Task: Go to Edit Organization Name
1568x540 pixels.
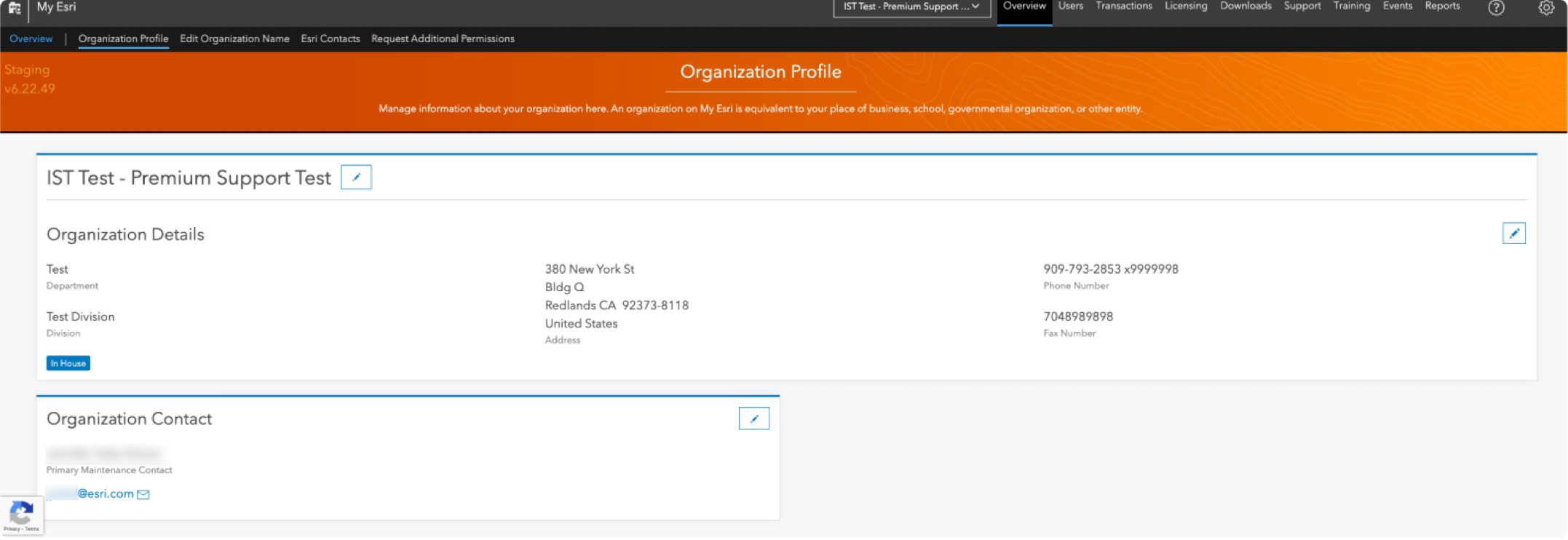Action: tap(234, 39)
